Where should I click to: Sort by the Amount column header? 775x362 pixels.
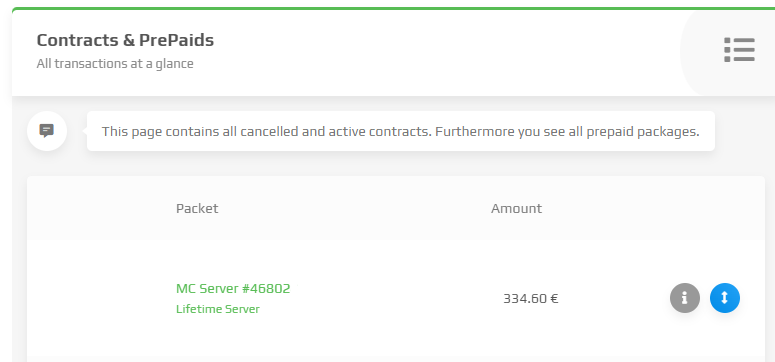pos(516,208)
